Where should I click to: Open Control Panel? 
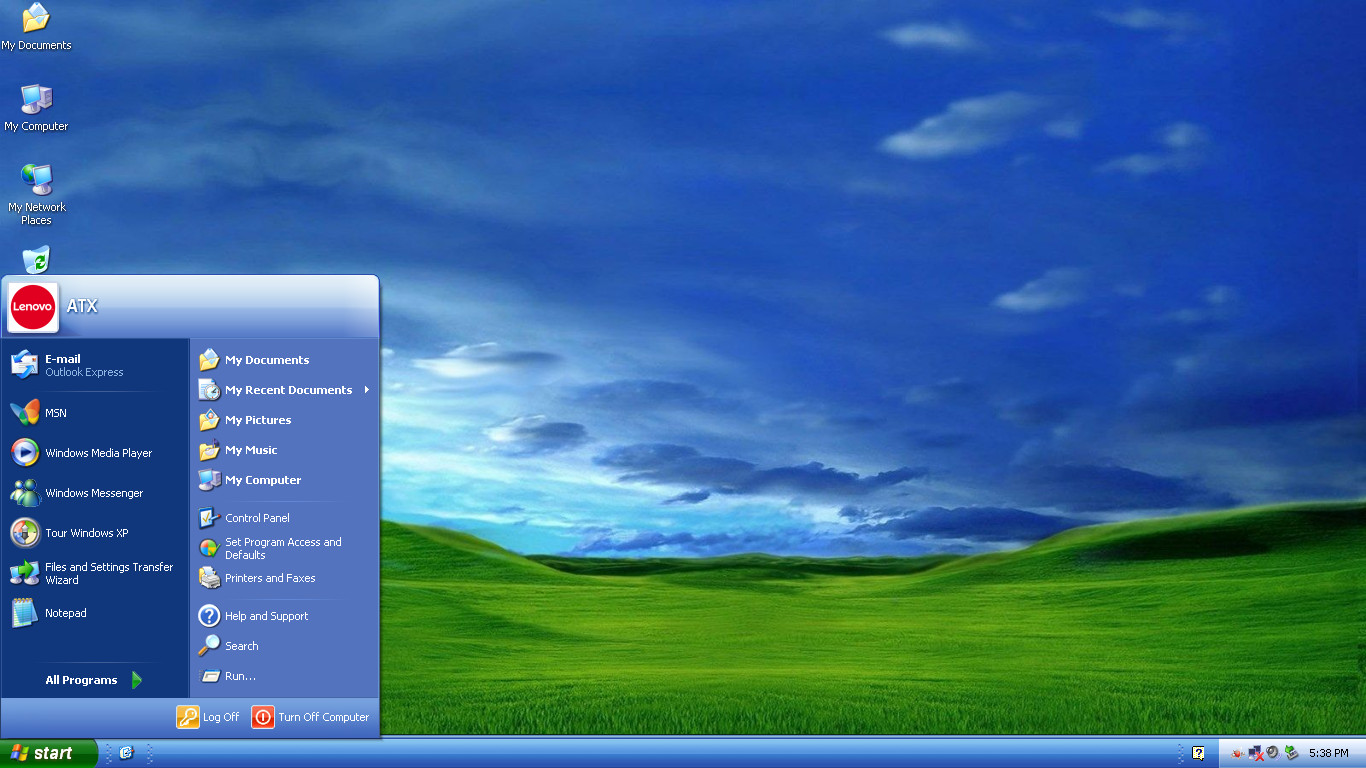[284, 518]
